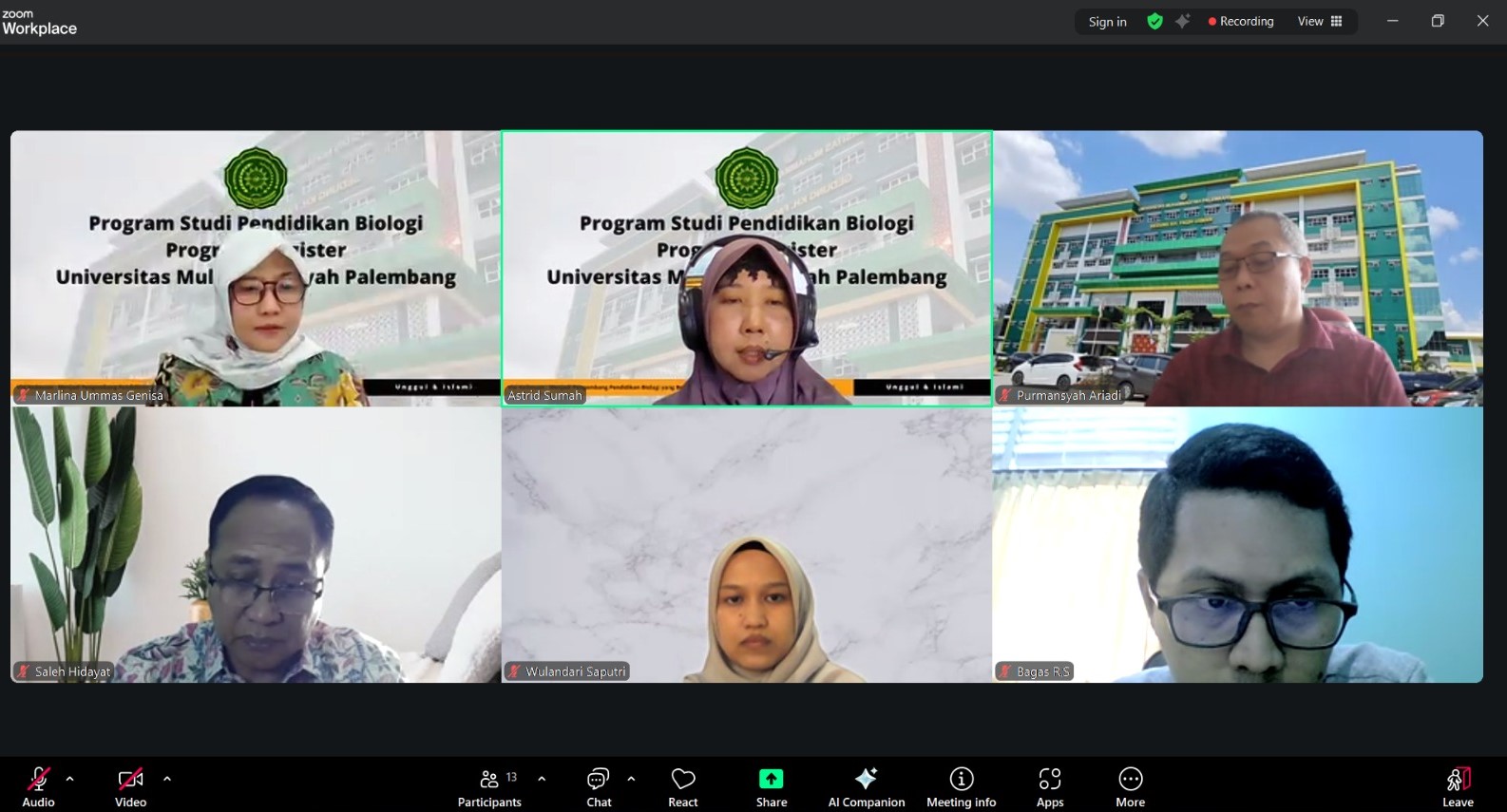Select Wulandari Saputri's video tile

point(747,545)
